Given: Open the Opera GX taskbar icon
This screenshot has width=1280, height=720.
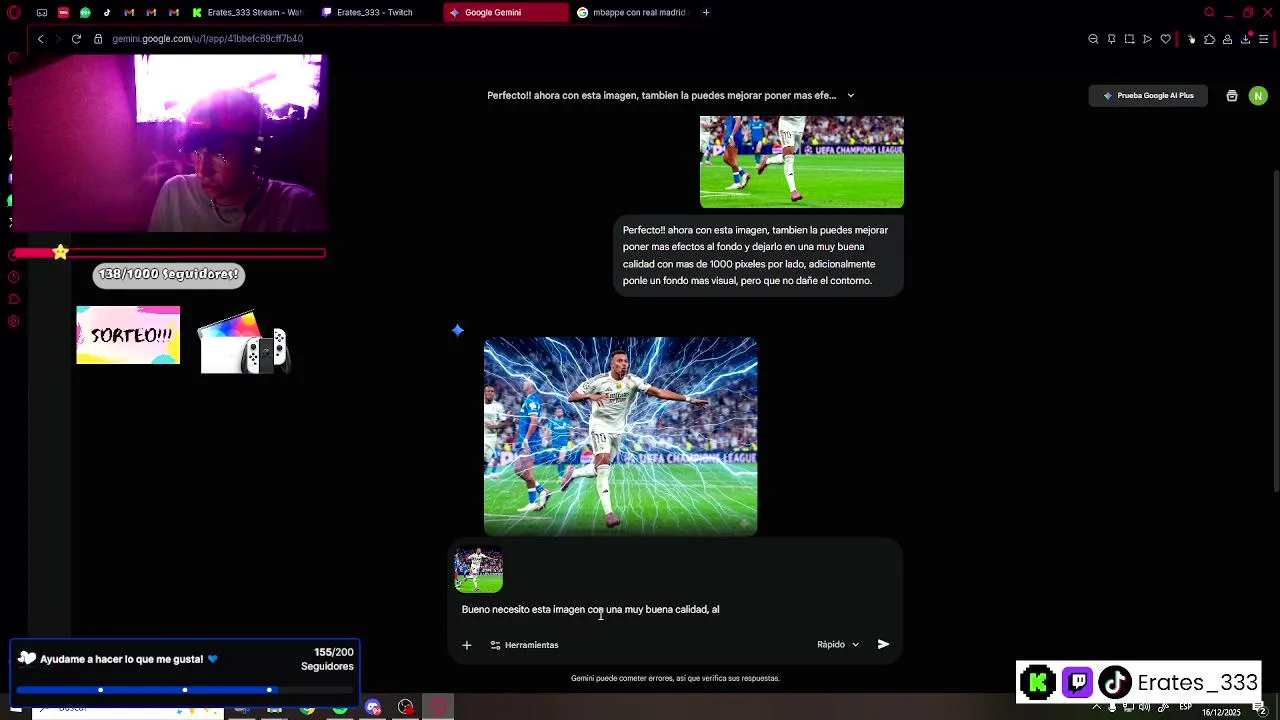Looking at the screenshot, I should pos(438,708).
